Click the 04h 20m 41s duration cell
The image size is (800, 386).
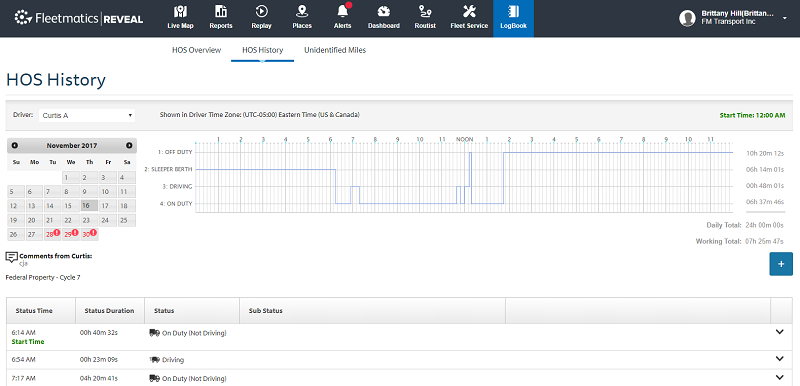(x=99, y=378)
